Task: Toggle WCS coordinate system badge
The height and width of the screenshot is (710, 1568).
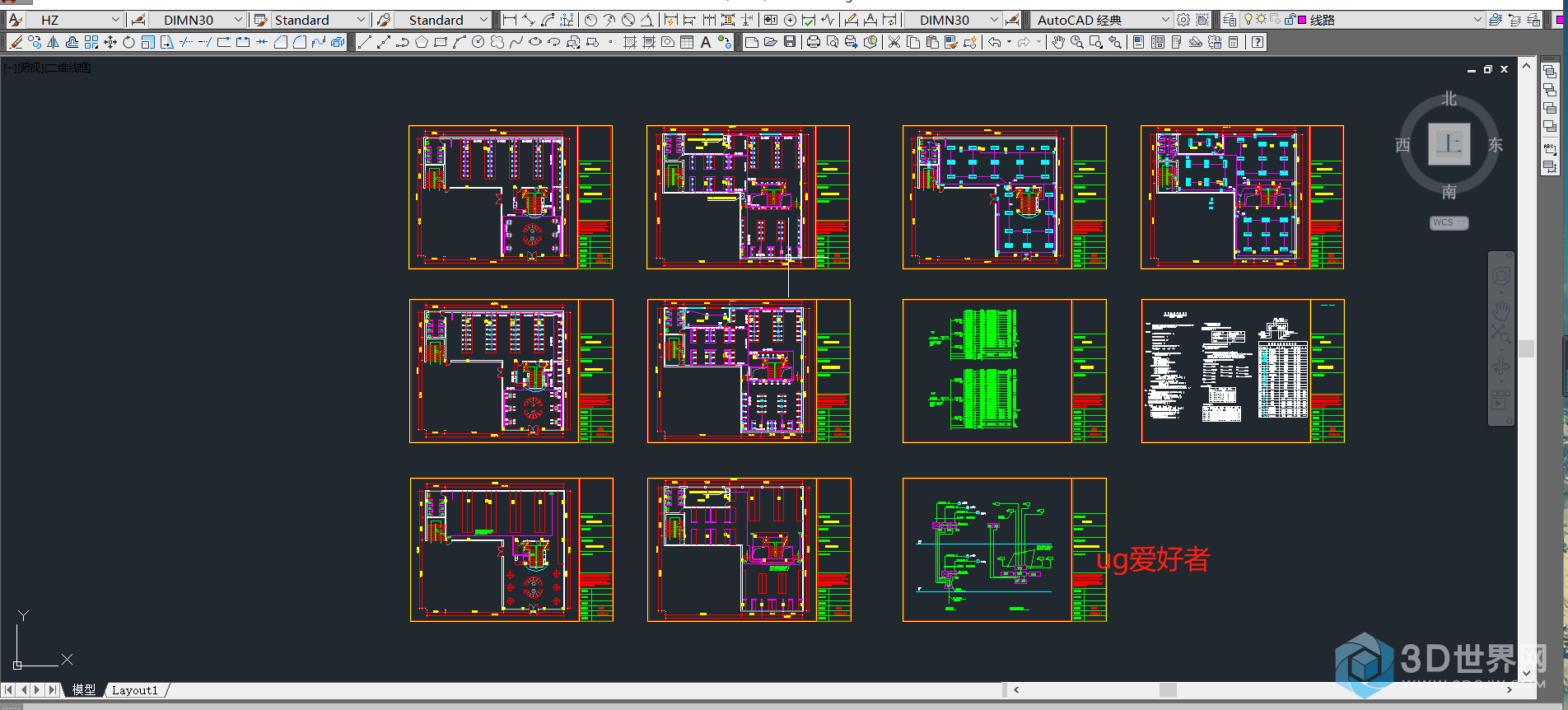Action: click(x=1449, y=222)
